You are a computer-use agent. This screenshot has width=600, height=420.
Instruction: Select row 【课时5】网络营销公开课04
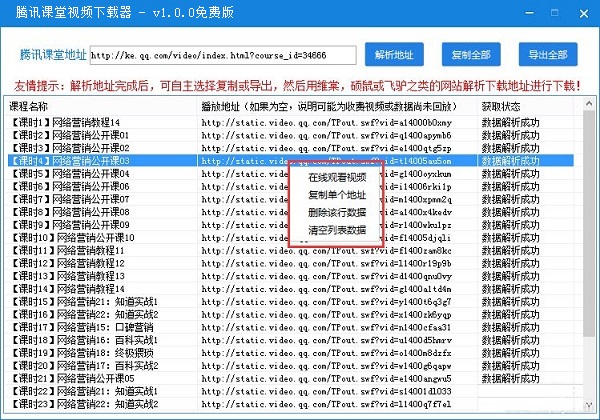point(290,174)
